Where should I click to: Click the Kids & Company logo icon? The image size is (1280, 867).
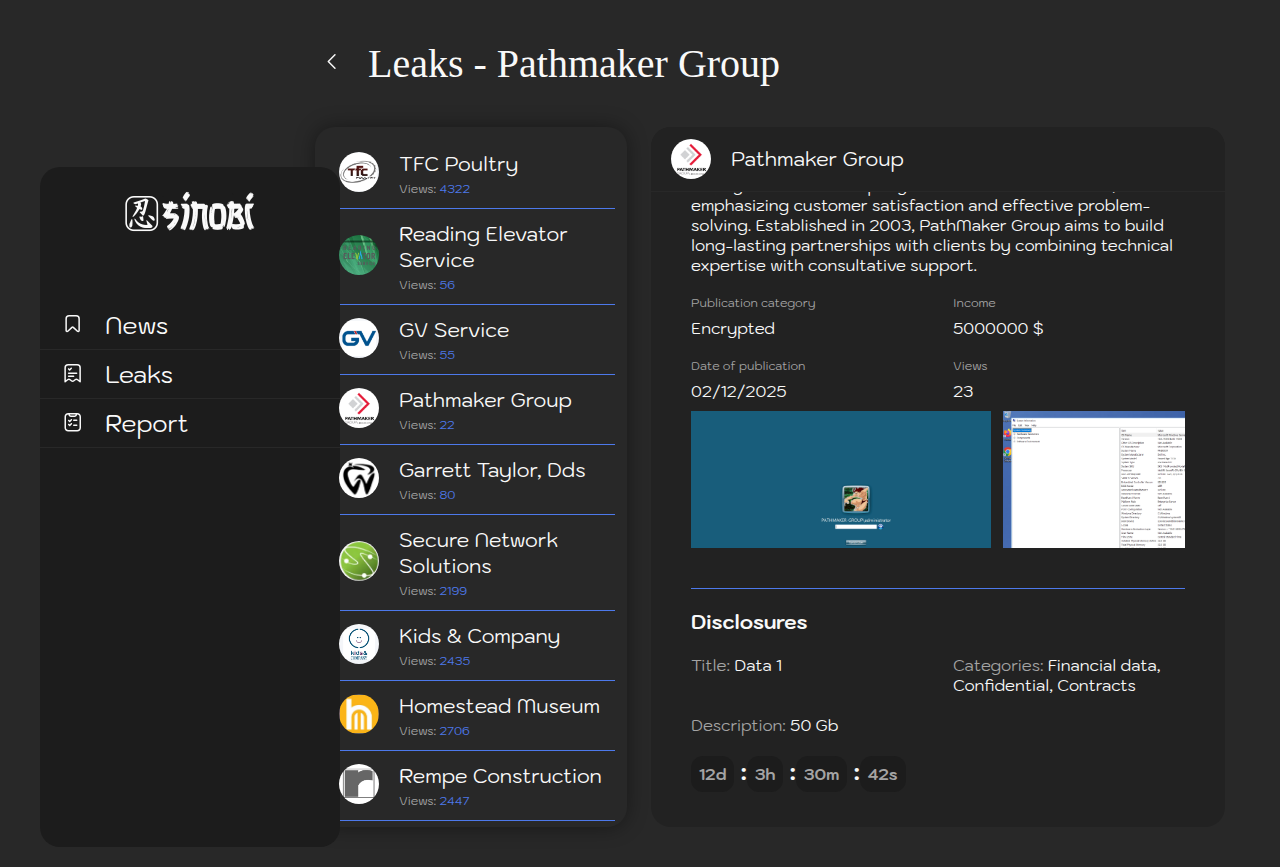359,644
